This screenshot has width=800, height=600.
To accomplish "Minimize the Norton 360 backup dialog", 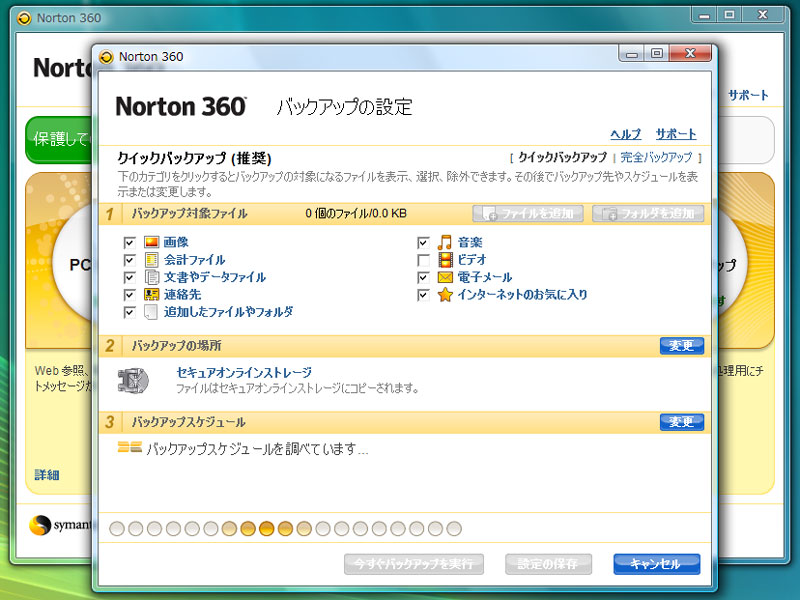I will pyautogui.click(x=632, y=54).
